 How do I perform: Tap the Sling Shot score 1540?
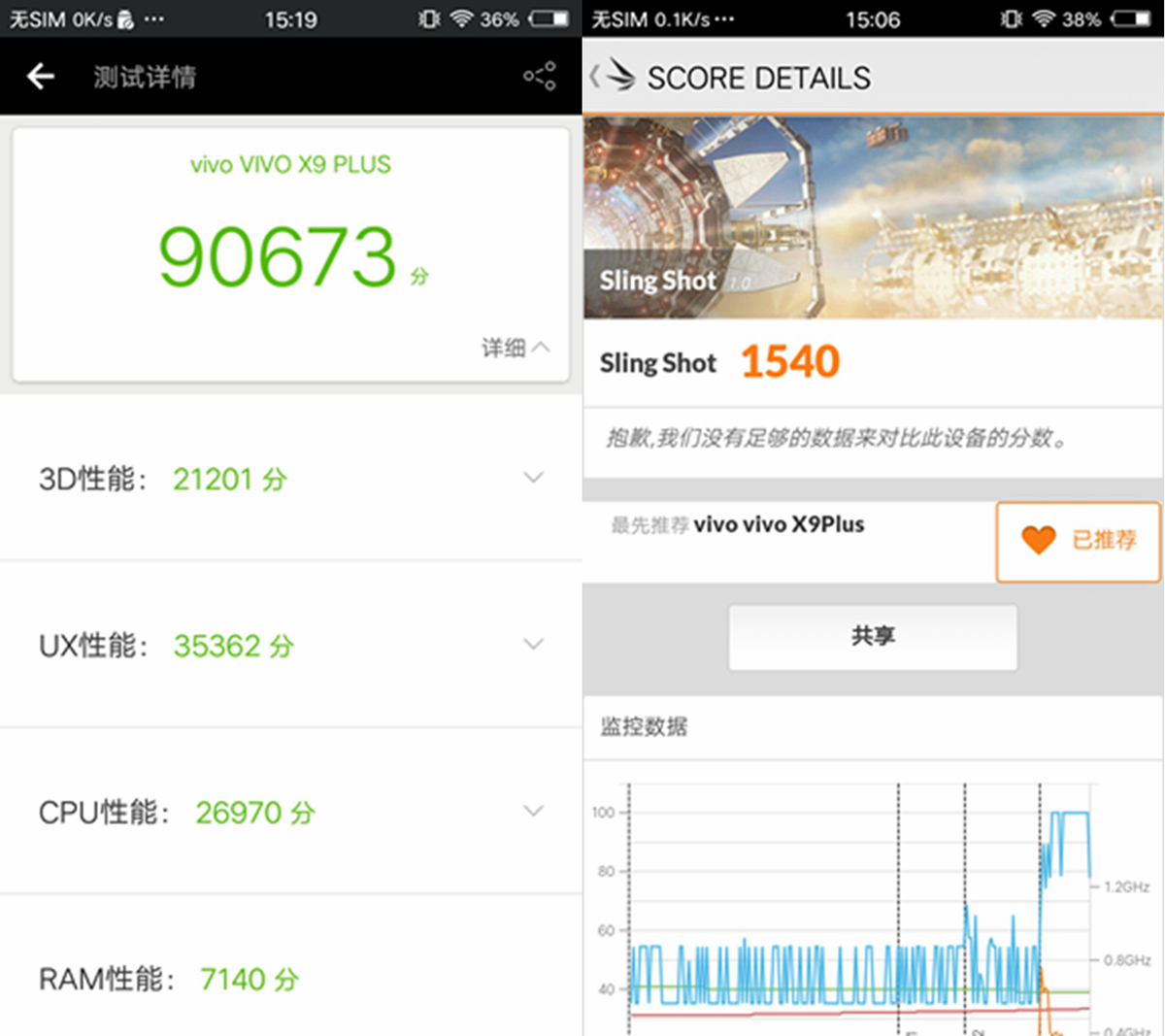pos(790,360)
